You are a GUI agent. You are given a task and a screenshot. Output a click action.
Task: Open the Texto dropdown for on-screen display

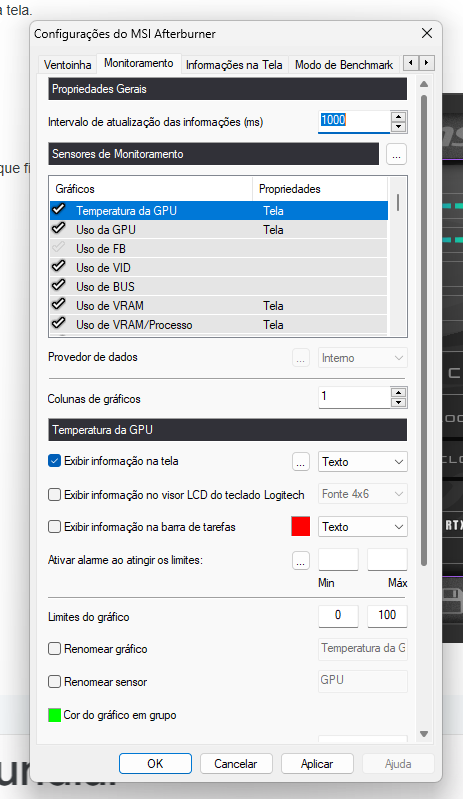pyautogui.click(x=363, y=462)
